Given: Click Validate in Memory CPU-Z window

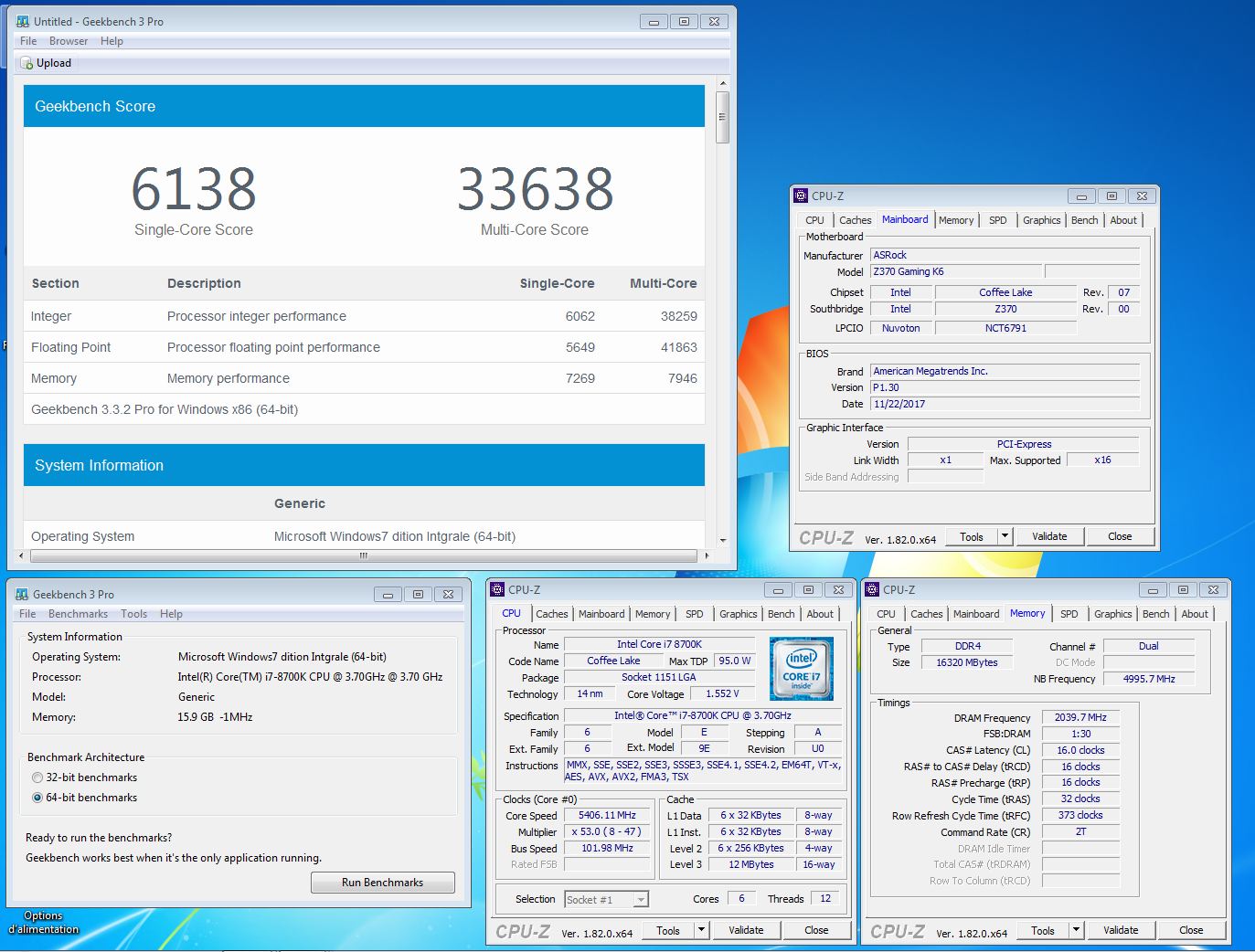Looking at the screenshot, I should 1121,930.
